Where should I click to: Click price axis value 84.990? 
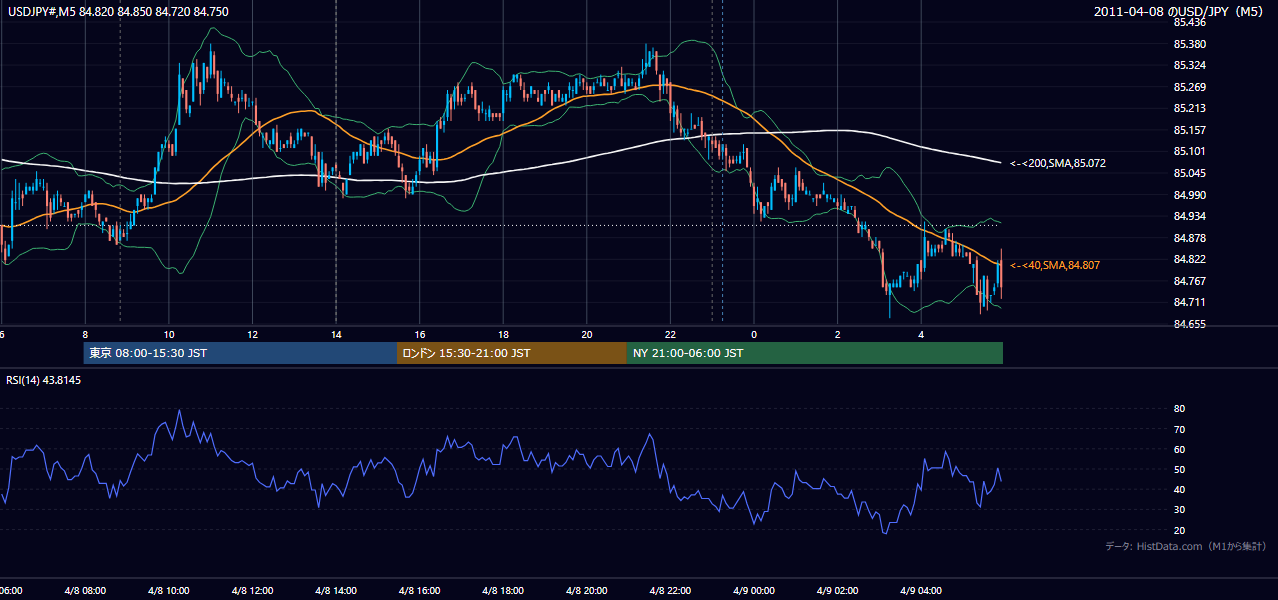(x=1189, y=195)
